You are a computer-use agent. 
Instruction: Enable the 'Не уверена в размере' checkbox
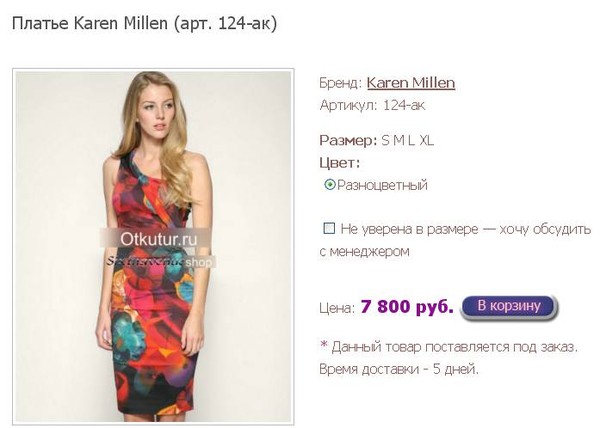pos(329,229)
